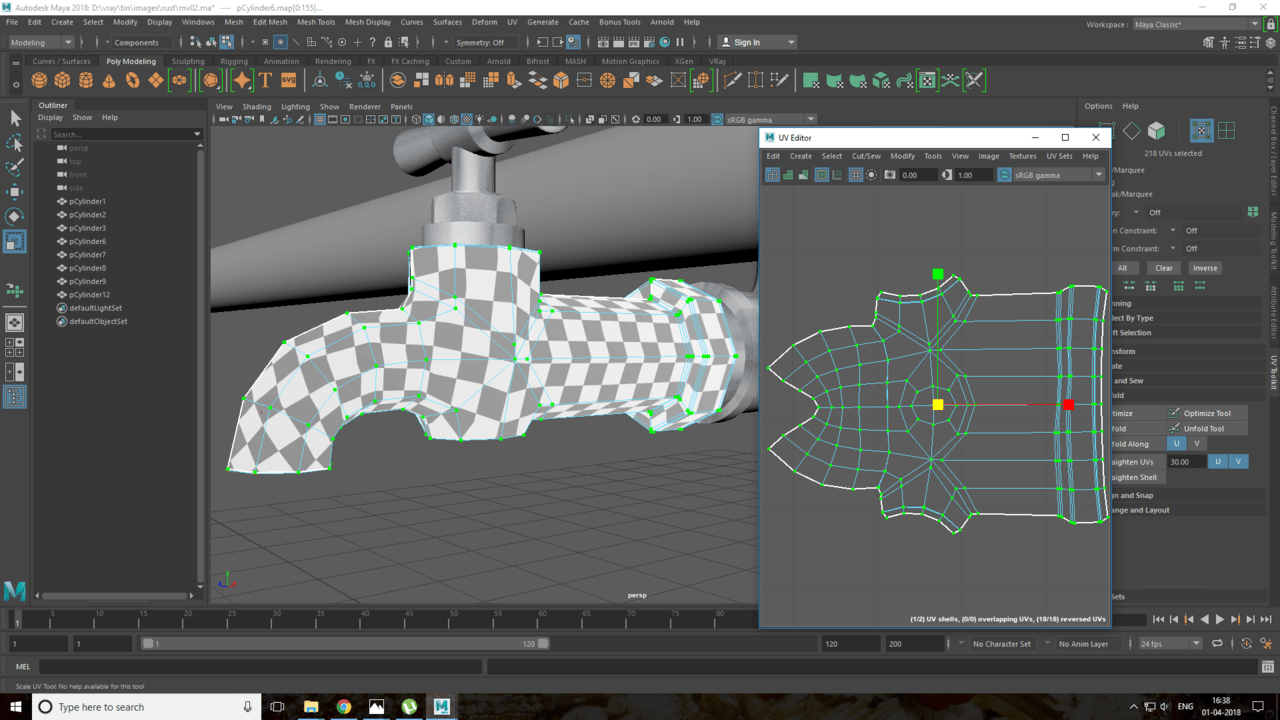Open the Modeling menu set dropdown
This screenshot has width=1280, height=720.
click(x=41, y=42)
